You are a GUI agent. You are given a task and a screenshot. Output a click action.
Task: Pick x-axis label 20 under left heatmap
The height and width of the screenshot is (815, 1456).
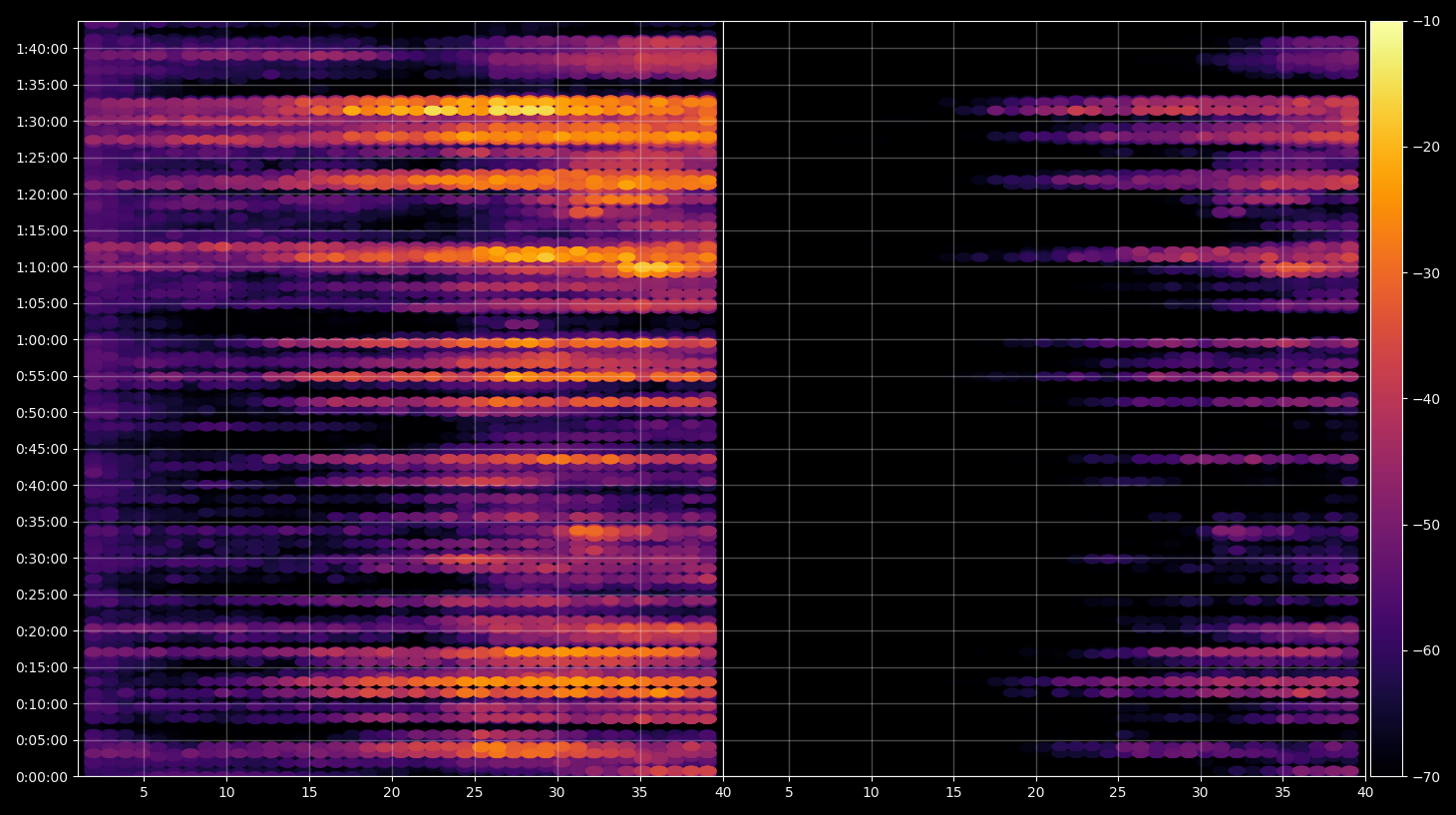pyautogui.click(x=392, y=793)
